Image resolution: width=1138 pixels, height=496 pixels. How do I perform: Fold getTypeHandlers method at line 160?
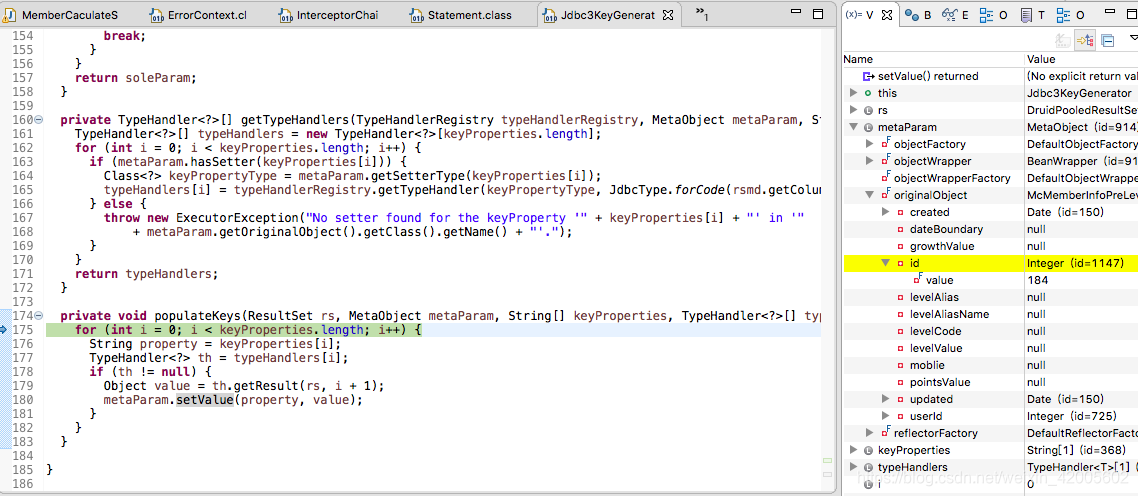click(39, 119)
